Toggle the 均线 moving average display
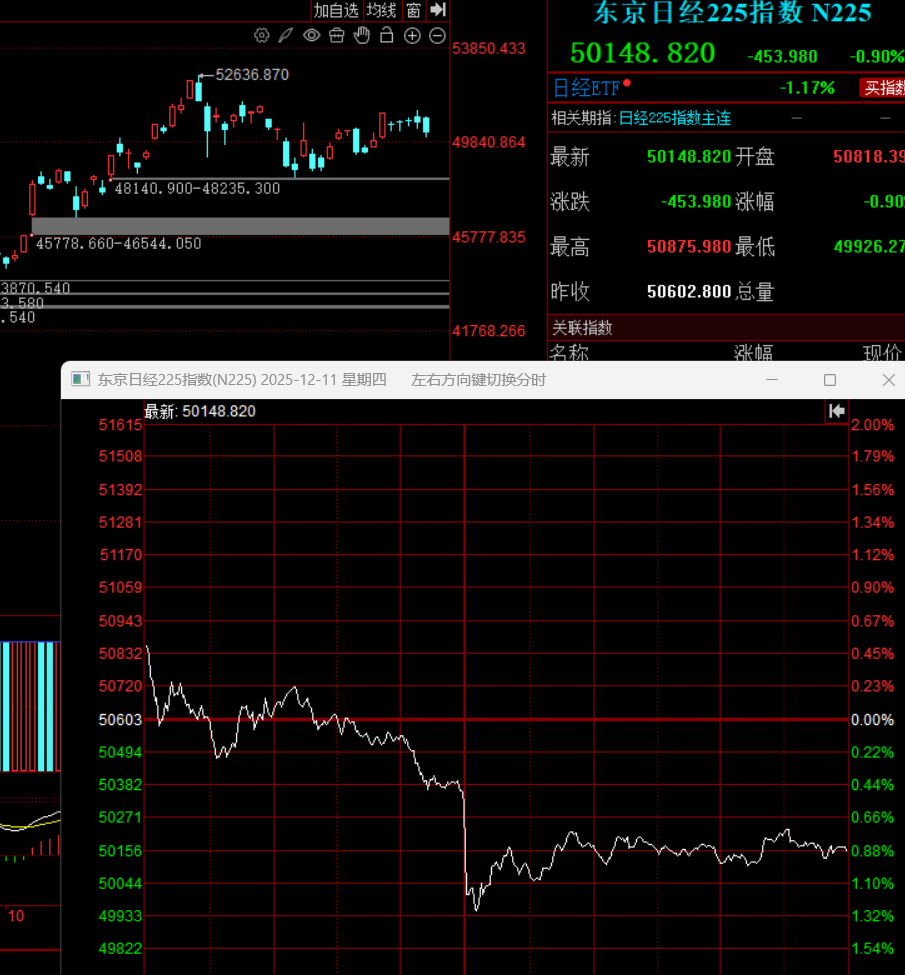905x975 pixels. point(381,10)
